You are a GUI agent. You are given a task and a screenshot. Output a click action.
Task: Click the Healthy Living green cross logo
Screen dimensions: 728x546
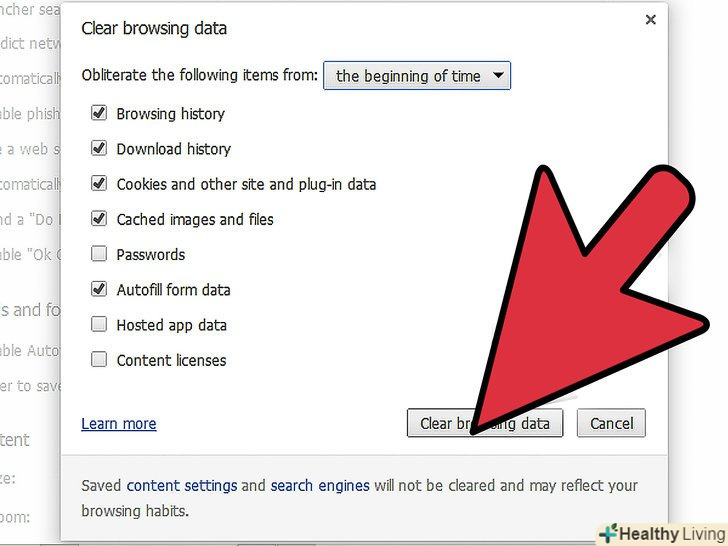point(608,533)
